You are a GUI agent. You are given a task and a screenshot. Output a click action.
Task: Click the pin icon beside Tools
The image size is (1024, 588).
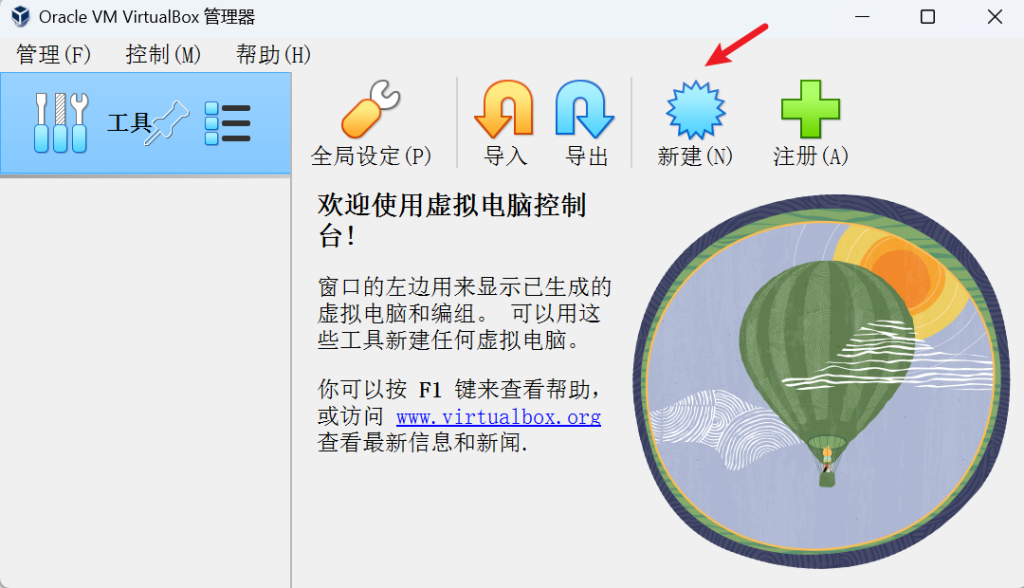(x=167, y=123)
